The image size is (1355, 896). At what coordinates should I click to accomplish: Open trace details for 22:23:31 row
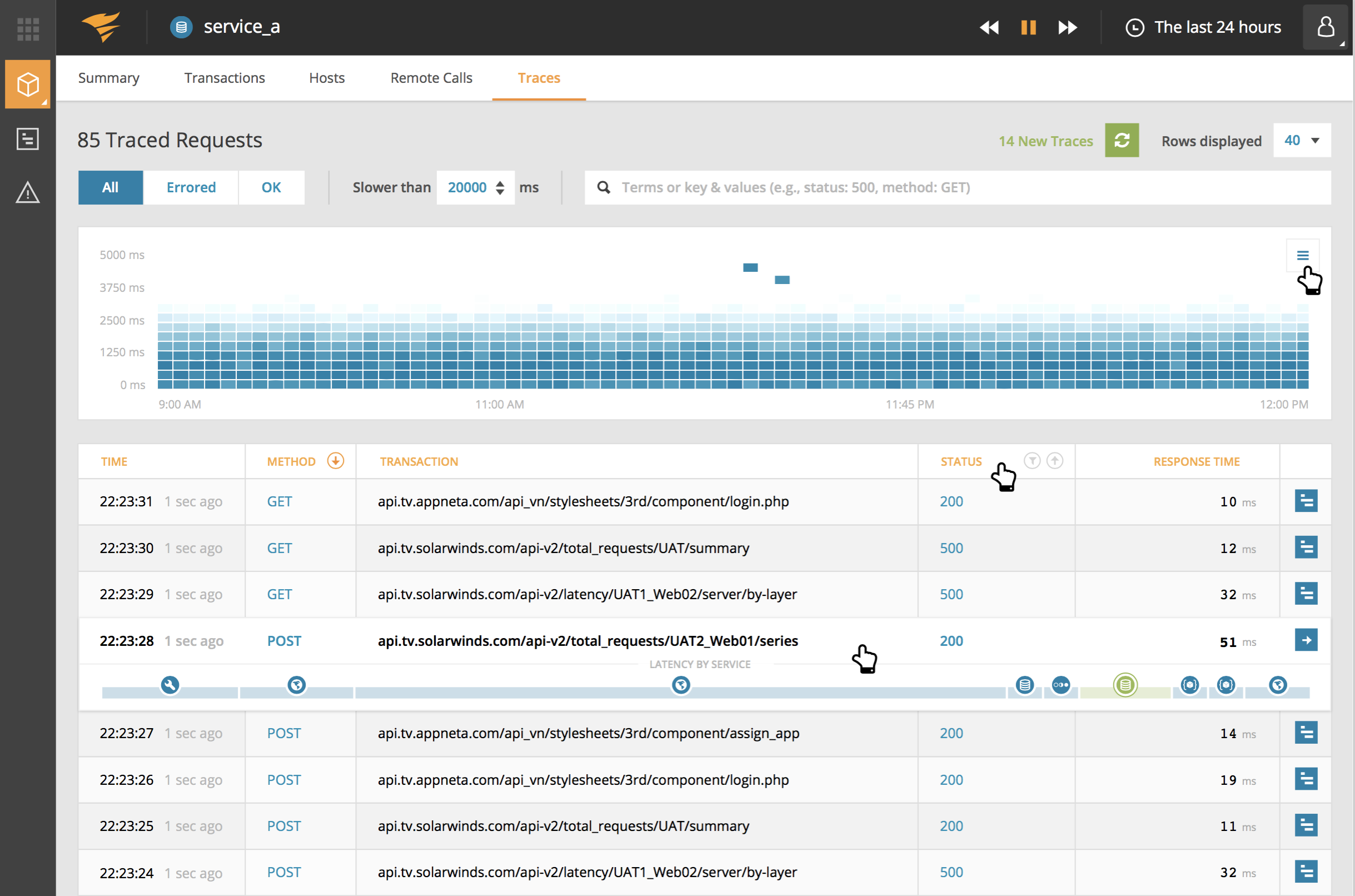[1306, 501]
